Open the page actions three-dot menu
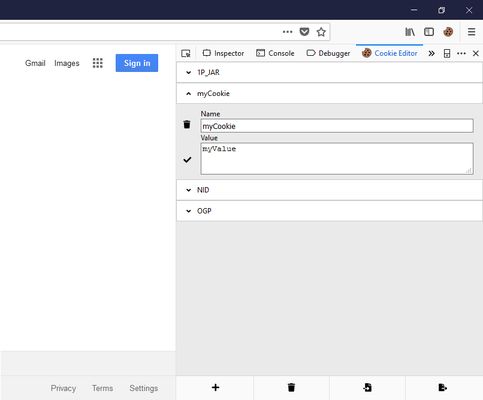This screenshot has width=483, height=400. coord(287,32)
